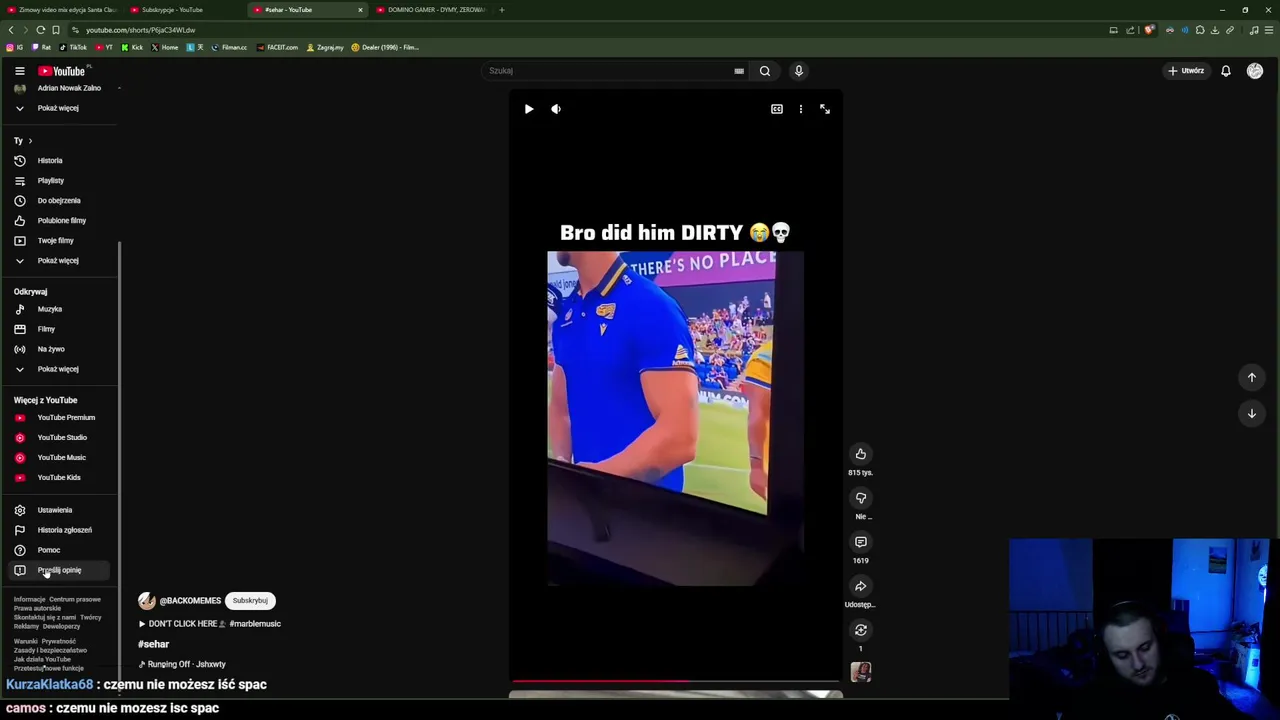The height and width of the screenshot is (720, 1280).
Task: Open the @BACKOMEMES channel
Action: [190, 601]
